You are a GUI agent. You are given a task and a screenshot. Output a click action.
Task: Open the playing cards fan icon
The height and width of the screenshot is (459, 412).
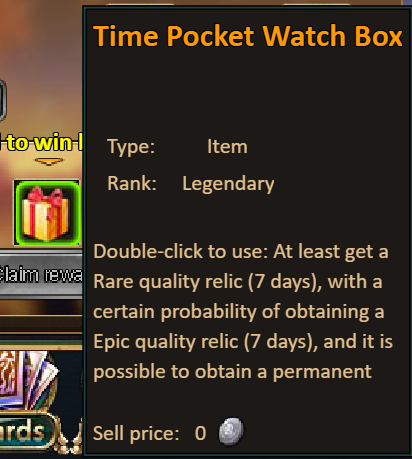[28, 380]
